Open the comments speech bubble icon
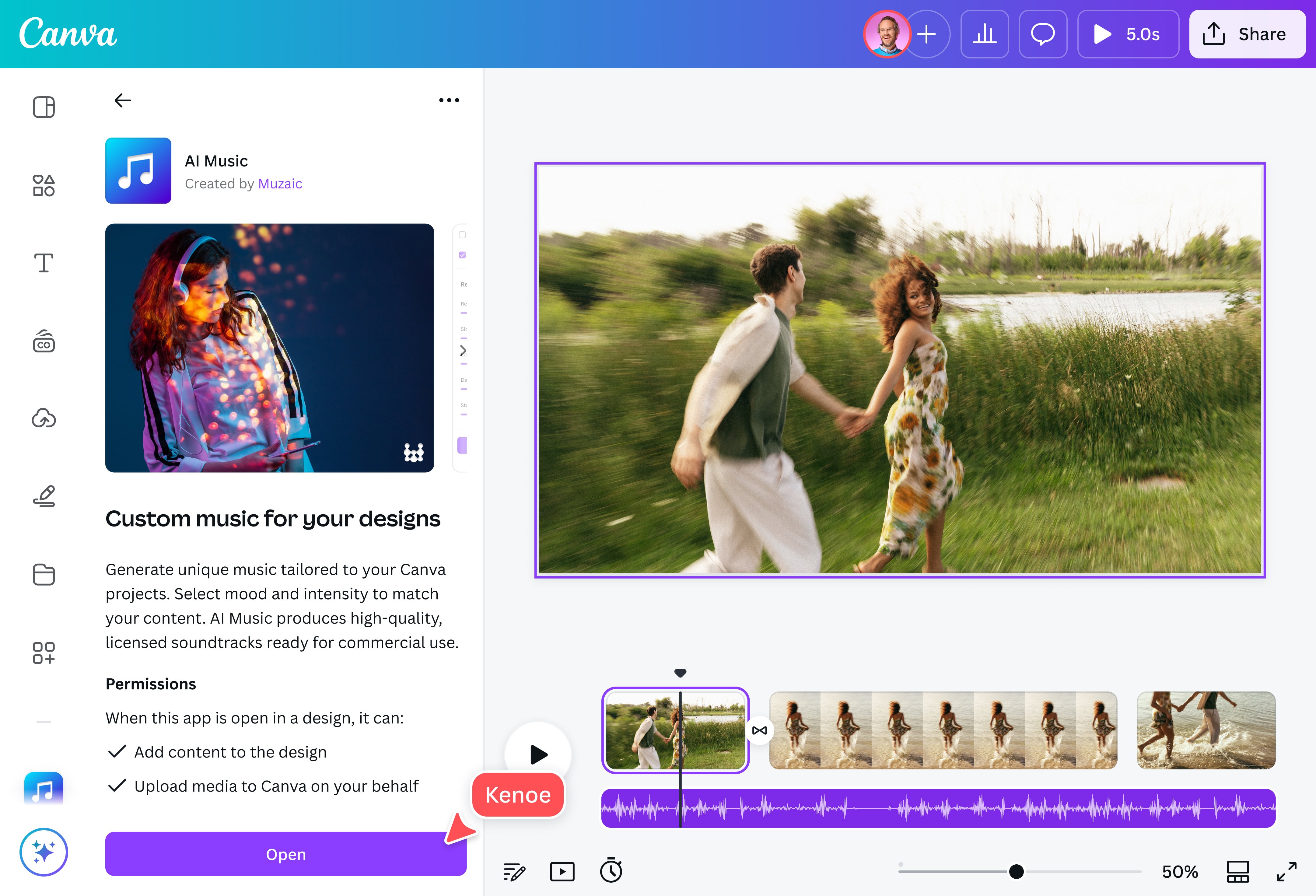The image size is (1316, 896). (x=1042, y=34)
